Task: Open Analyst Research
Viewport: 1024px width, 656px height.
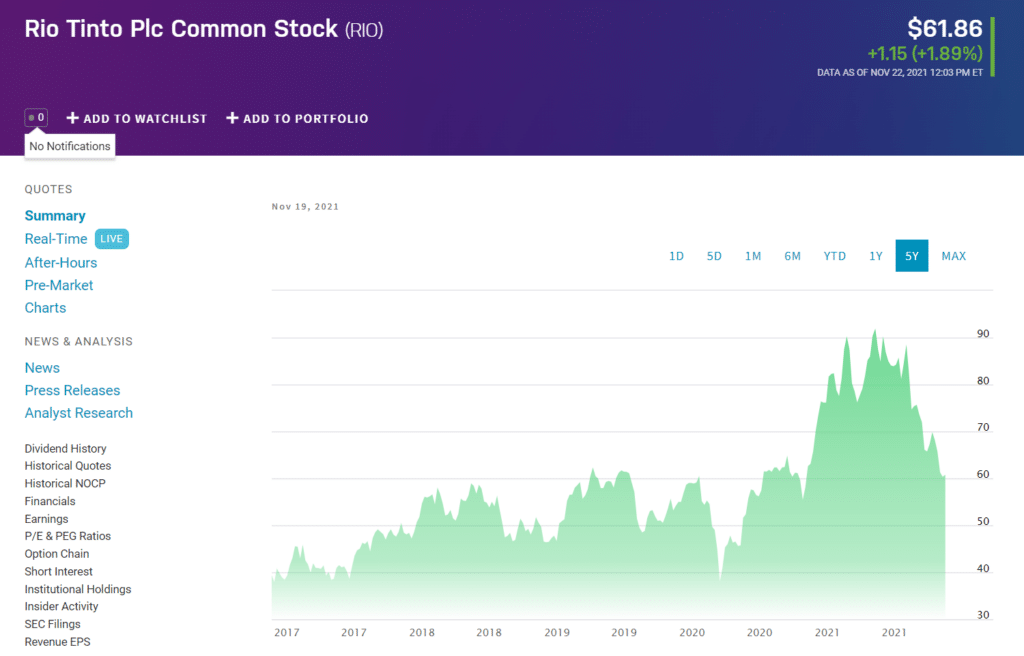Action: coord(78,413)
